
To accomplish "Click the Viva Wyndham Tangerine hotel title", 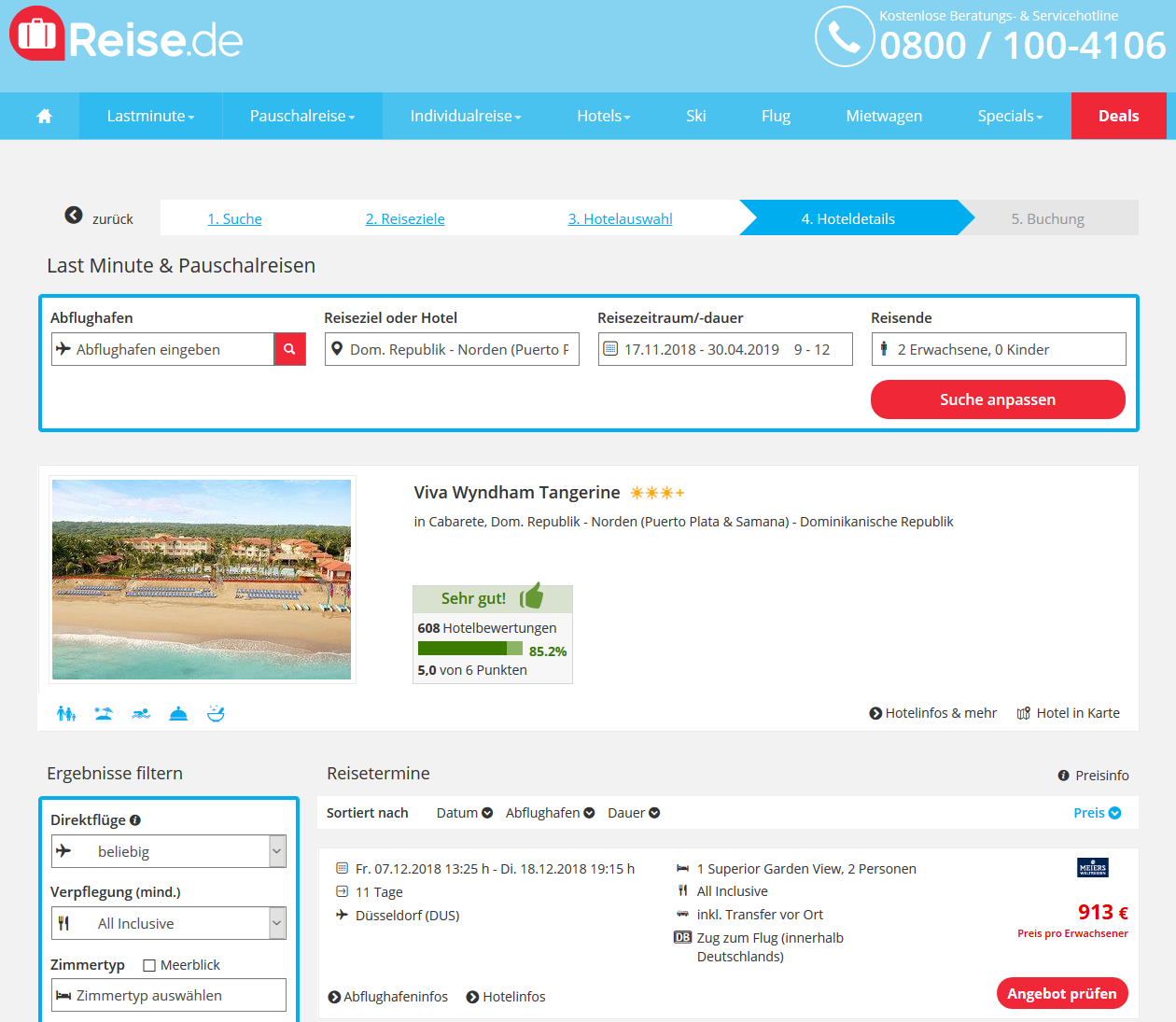I will coord(517,492).
